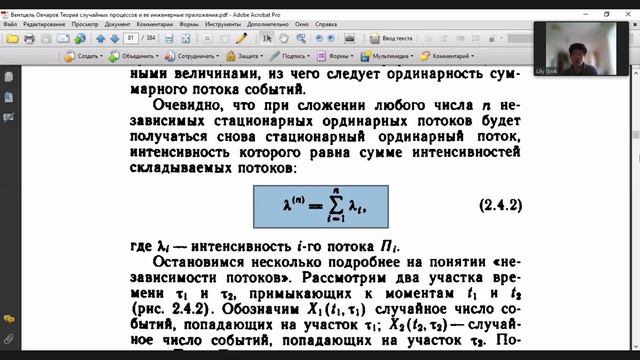Open the Мультимедиа dropdown
Image resolution: width=640 pixels, height=360 pixels.
click(x=387, y=56)
